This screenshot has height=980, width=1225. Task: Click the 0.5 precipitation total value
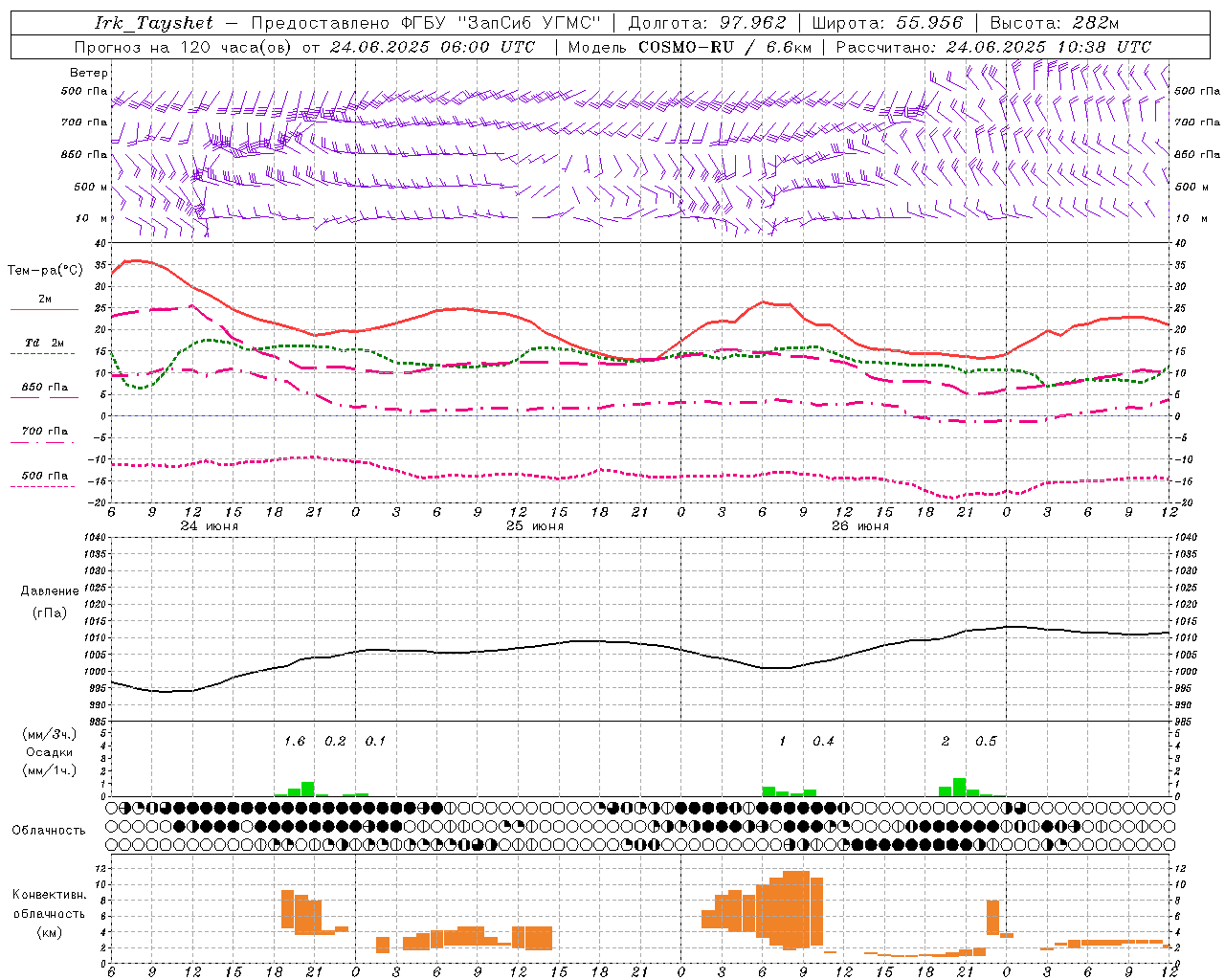pyautogui.click(x=986, y=742)
